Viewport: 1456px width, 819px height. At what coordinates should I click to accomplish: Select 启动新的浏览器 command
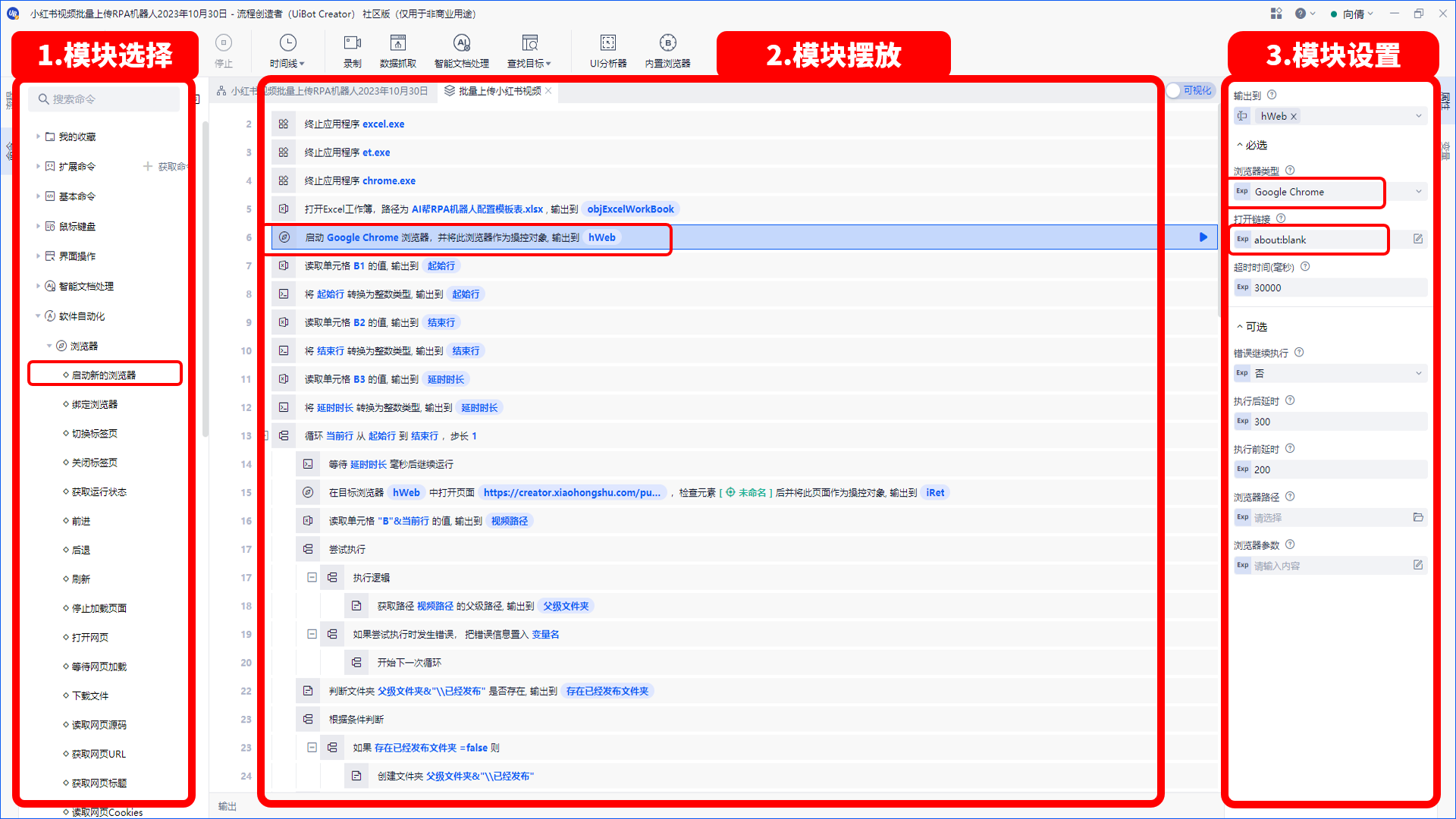pyautogui.click(x=104, y=375)
